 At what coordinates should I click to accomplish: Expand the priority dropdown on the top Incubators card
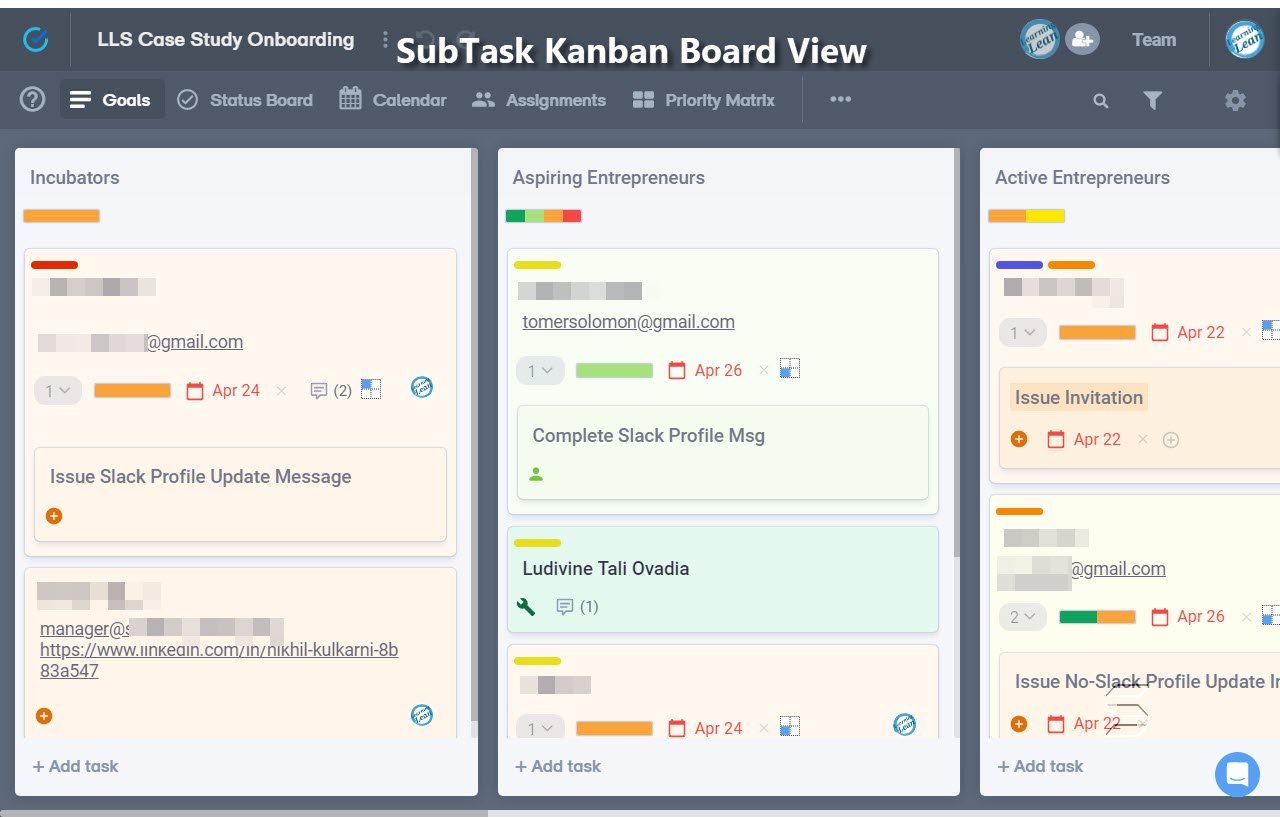57,390
